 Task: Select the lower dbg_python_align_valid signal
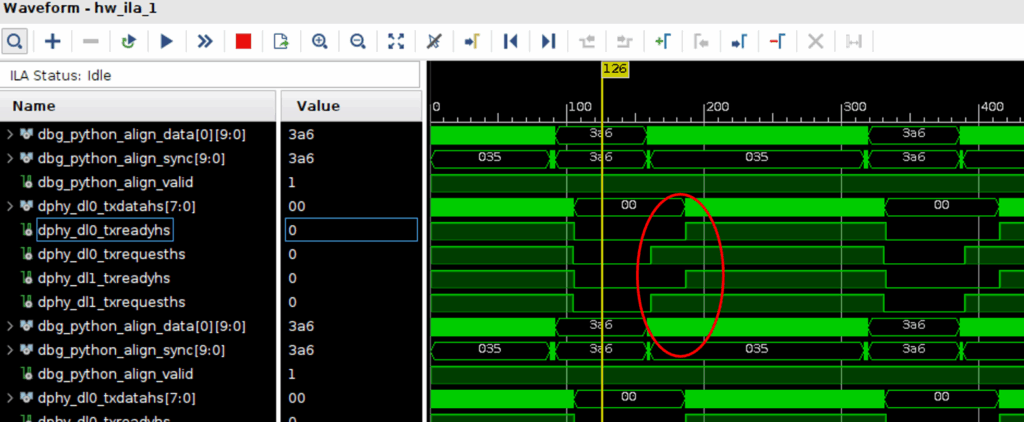[116, 374]
